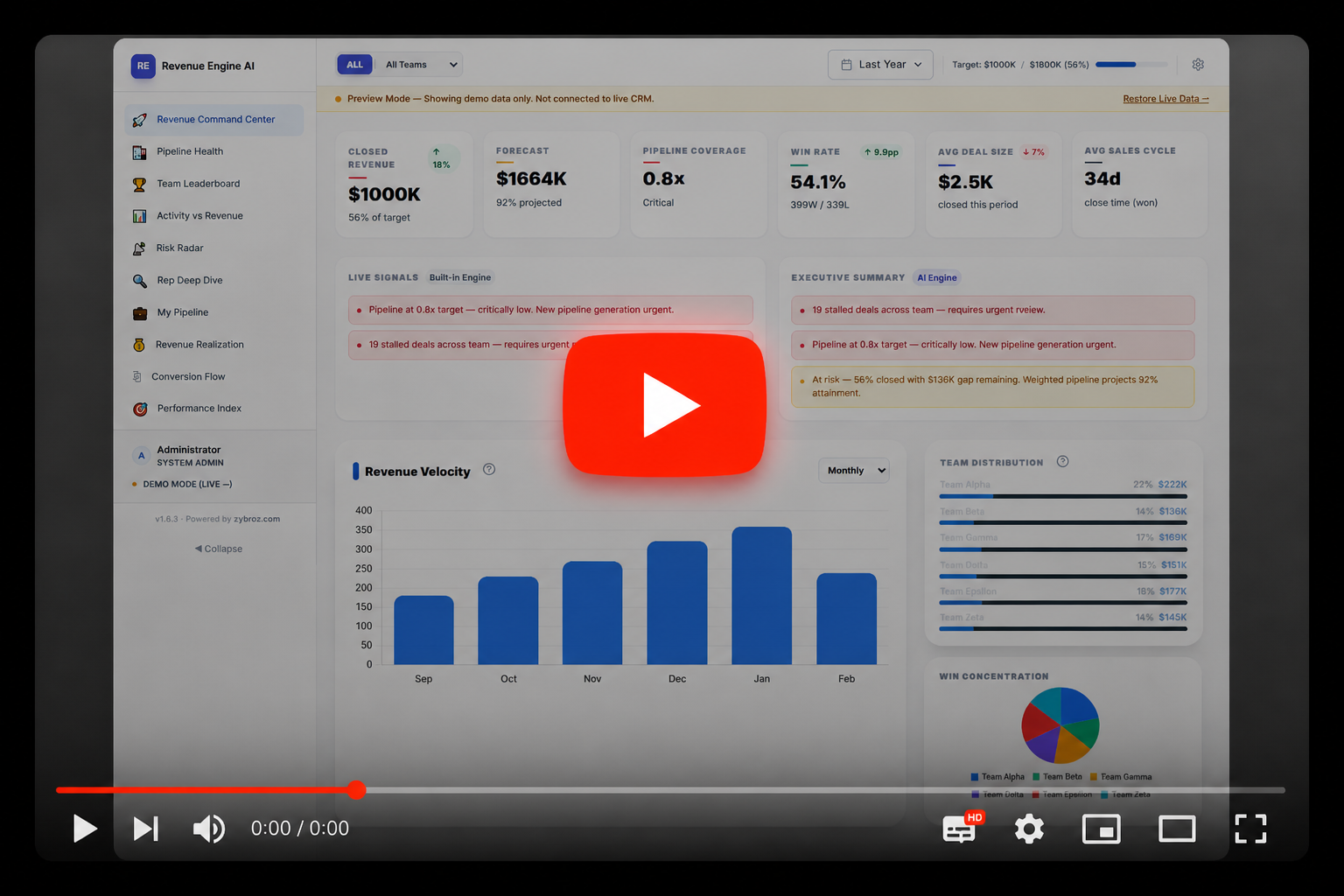
Task: Click the Administrator avatar
Action: pyautogui.click(x=141, y=456)
